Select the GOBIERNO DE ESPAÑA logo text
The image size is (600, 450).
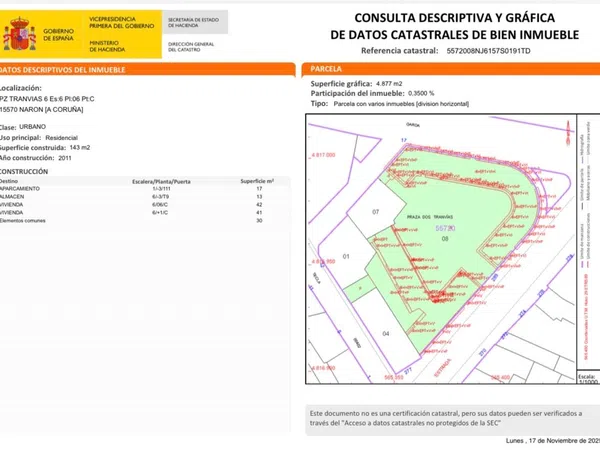pos(58,34)
